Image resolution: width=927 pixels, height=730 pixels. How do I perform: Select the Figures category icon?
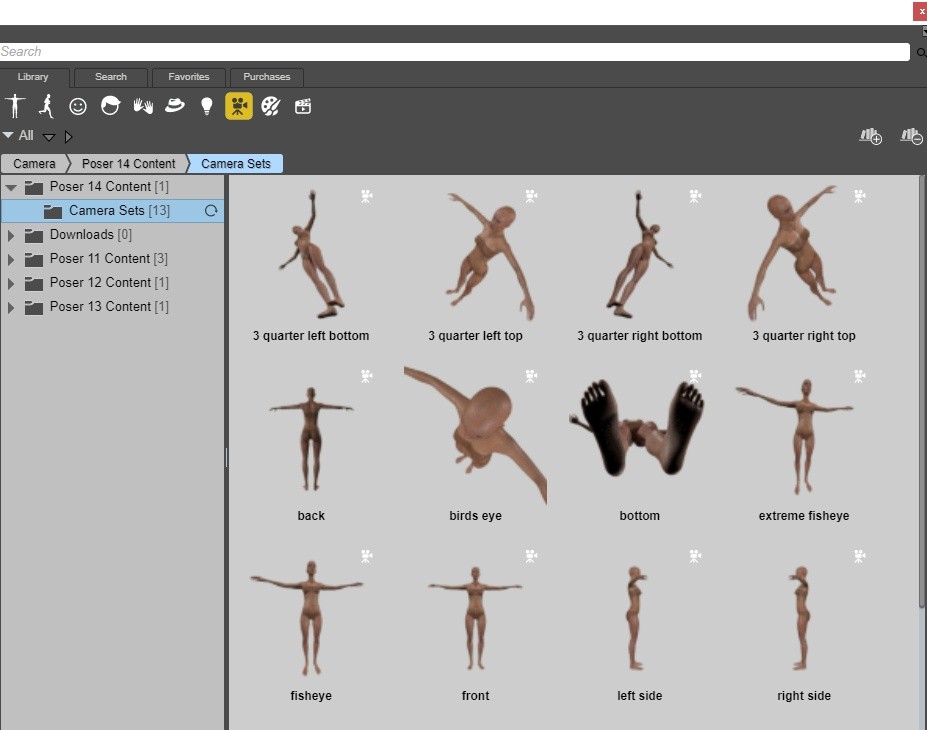pos(15,106)
